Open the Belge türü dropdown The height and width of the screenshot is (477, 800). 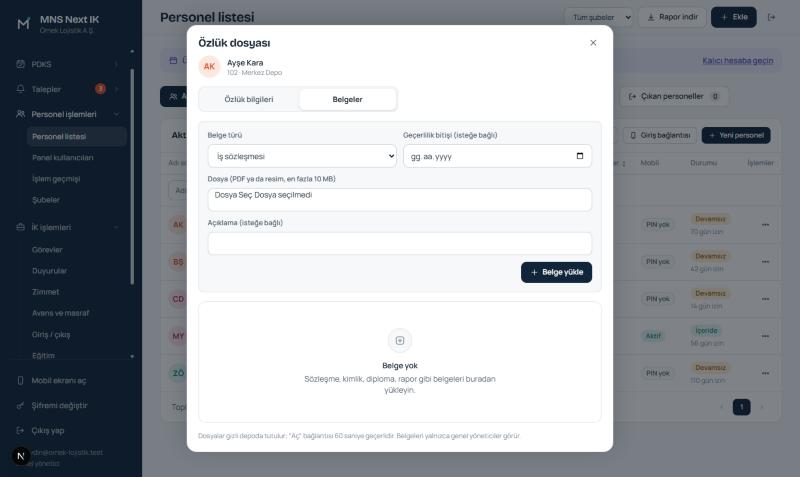(x=302, y=156)
